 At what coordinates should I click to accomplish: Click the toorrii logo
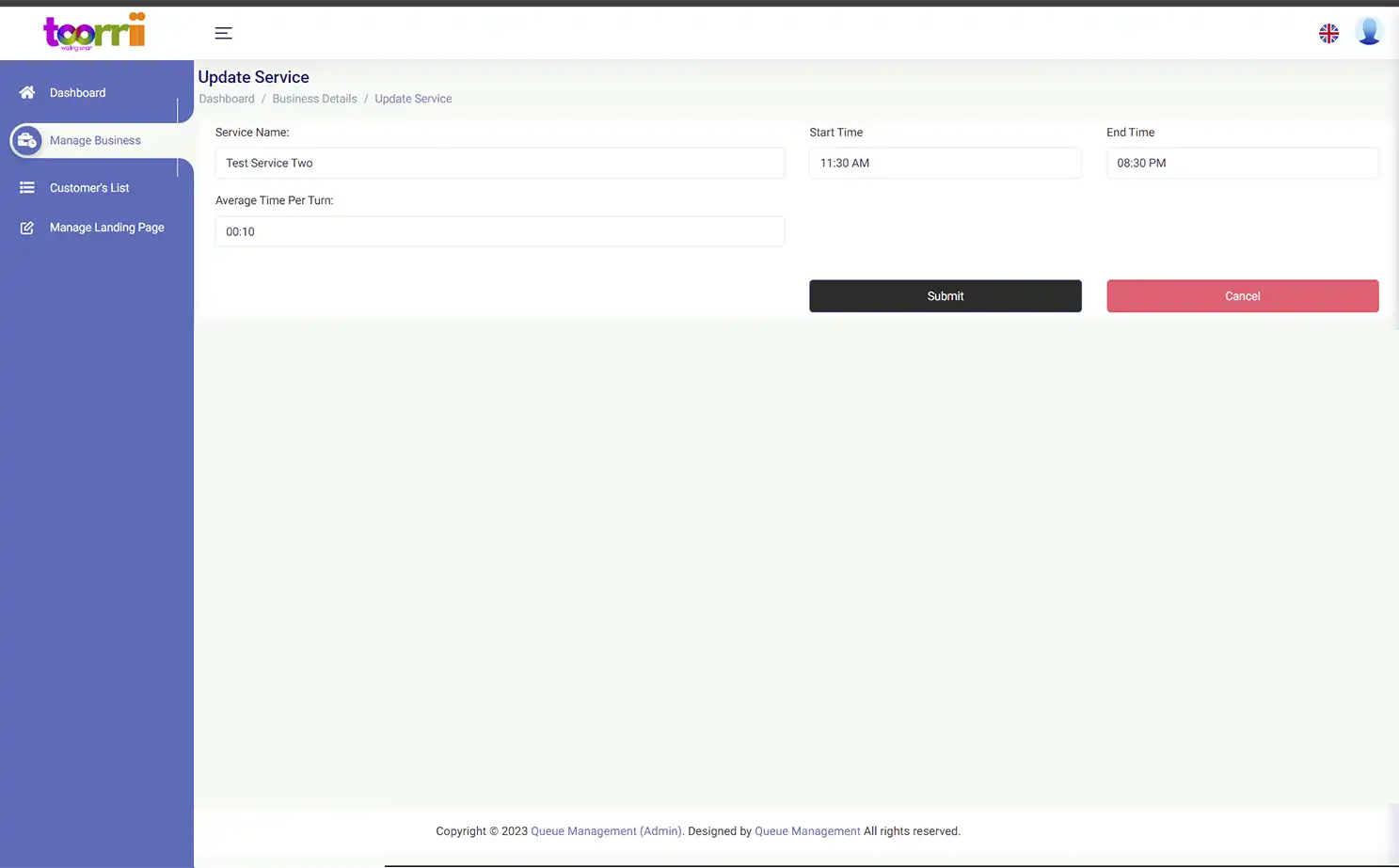coord(93,31)
